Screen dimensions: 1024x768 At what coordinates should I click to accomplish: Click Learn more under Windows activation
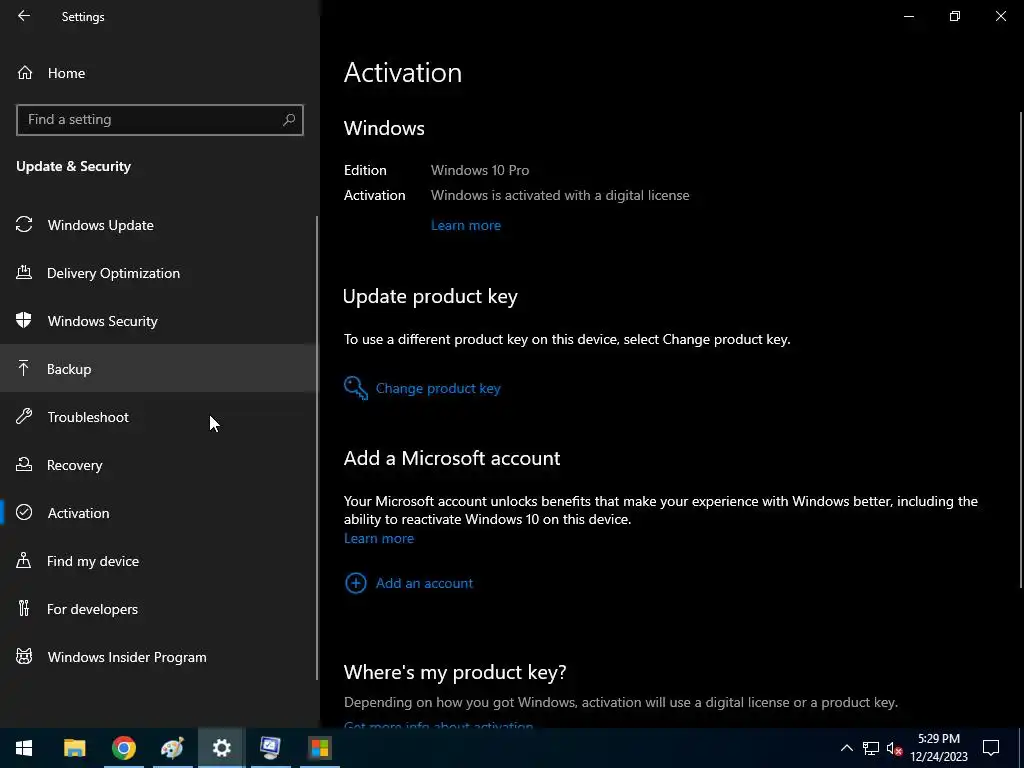466,225
